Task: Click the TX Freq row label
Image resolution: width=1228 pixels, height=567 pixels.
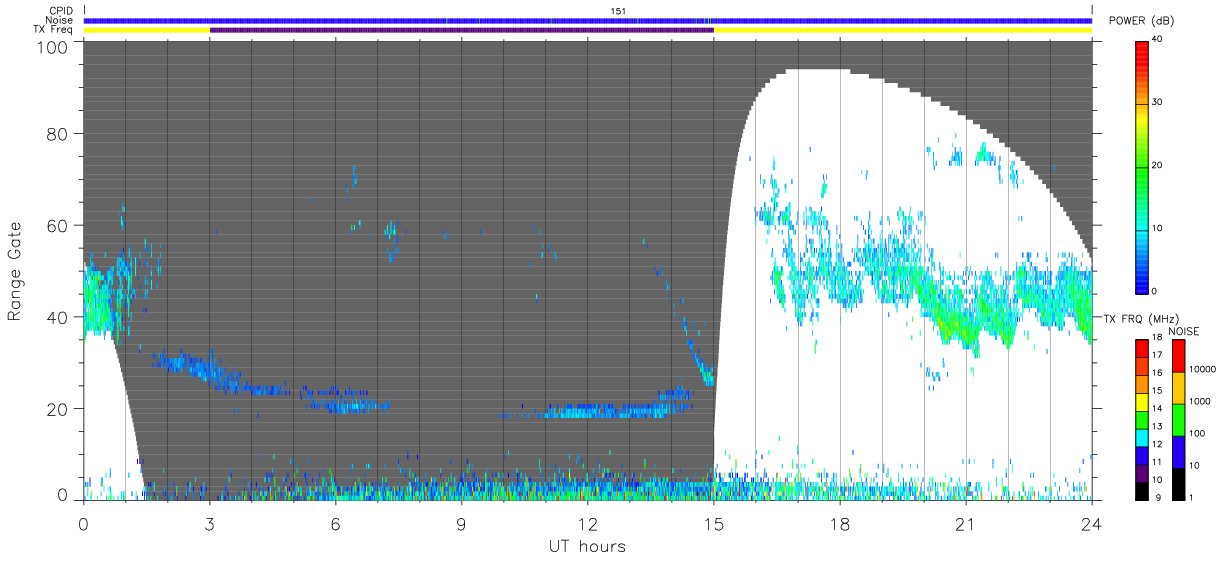Action: click(55, 30)
